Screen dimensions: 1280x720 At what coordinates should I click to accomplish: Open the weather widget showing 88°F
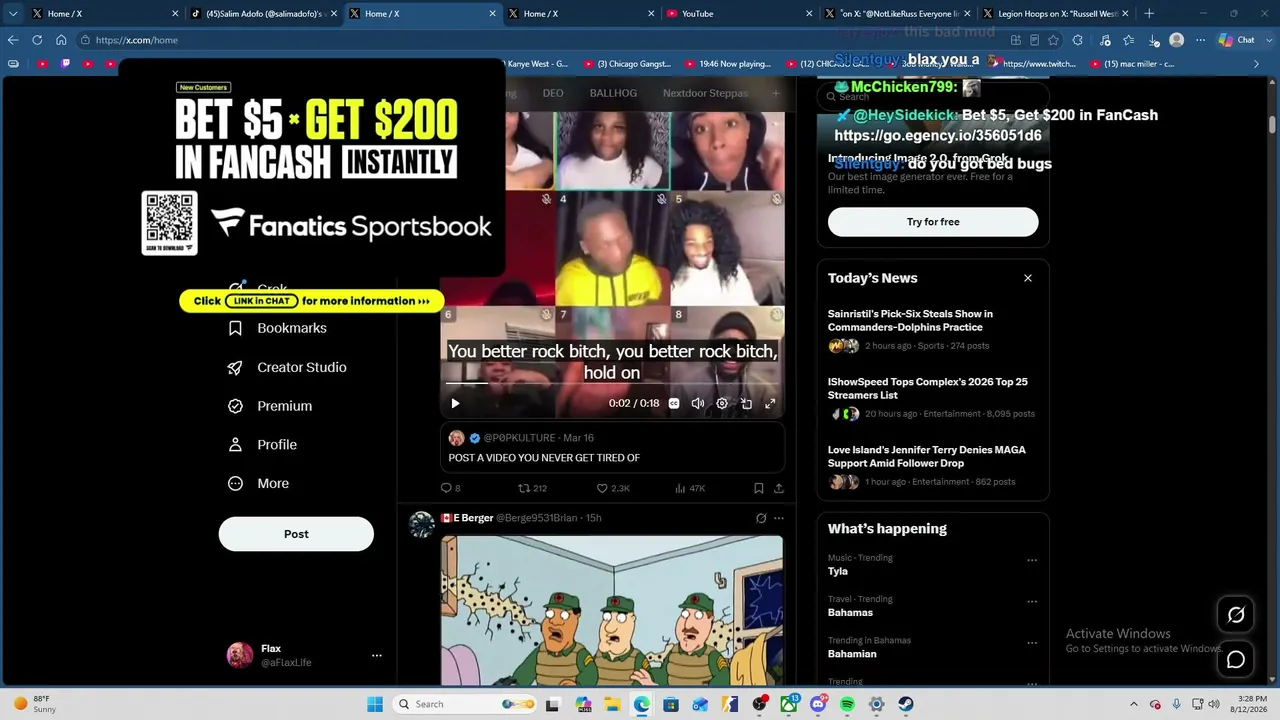click(34, 704)
